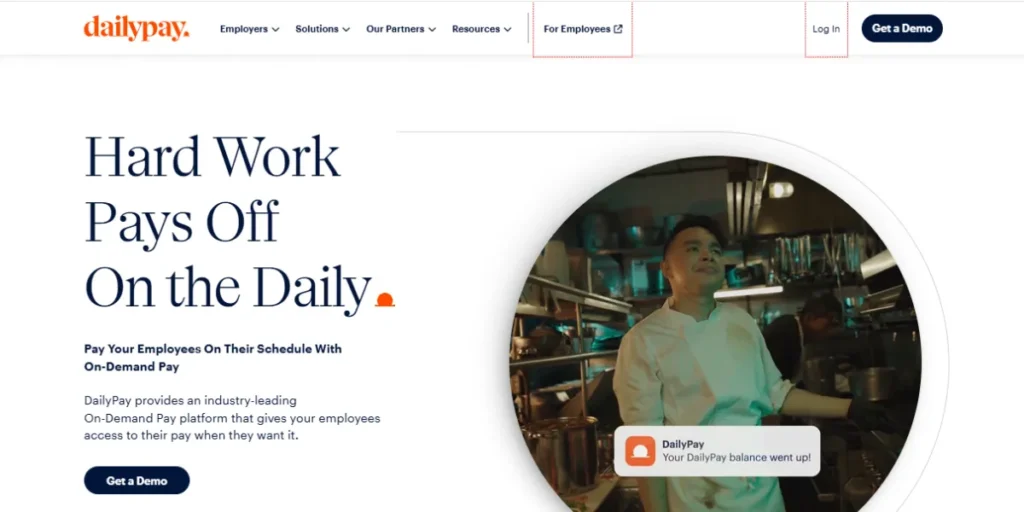Expand the Solutions chevron arrow
The image size is (1024, 512).
click(346, 29)
